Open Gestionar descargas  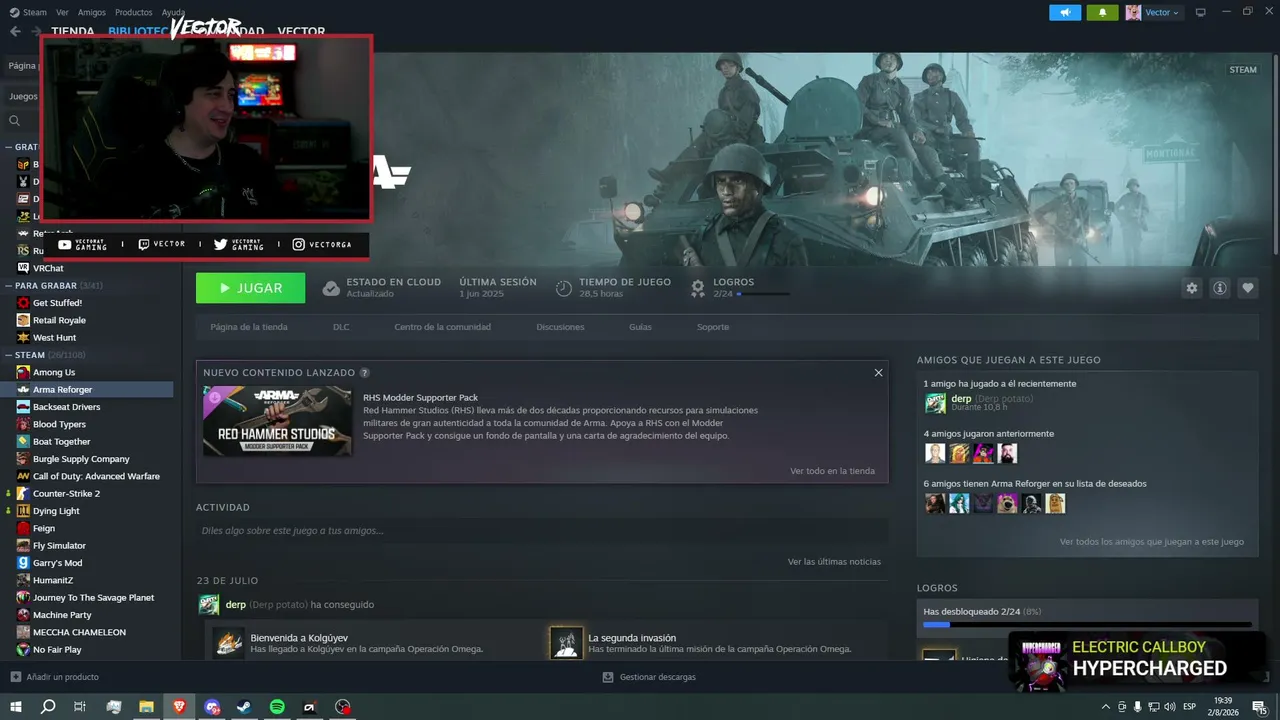coord(649,677)
